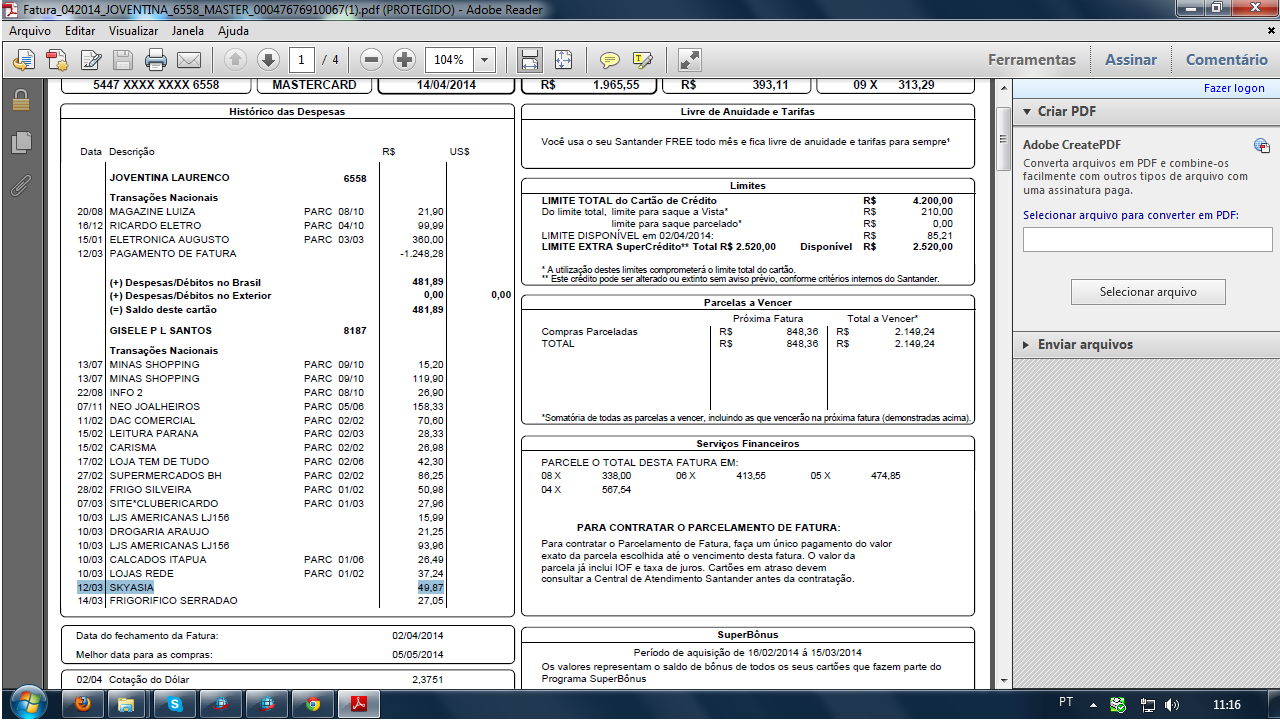Show hidden tray icons arrow
This screenshot has height=720, width=1280.
[1095, 704]
